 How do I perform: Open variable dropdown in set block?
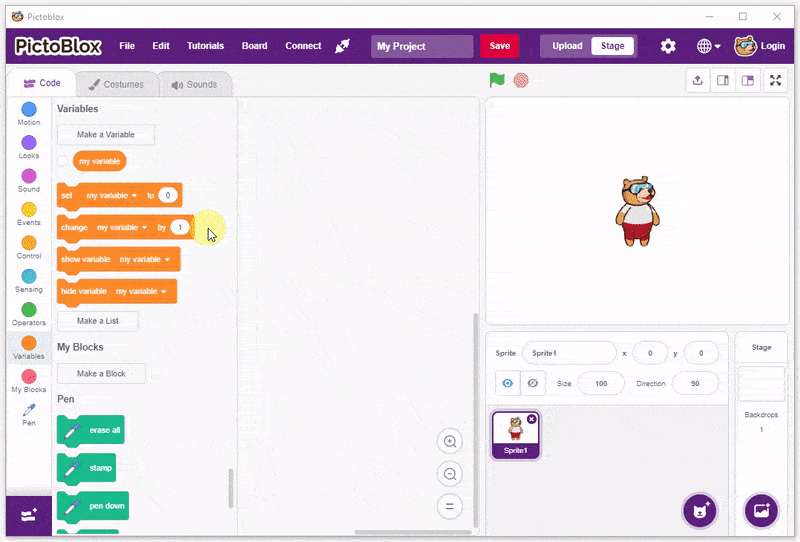135,196
